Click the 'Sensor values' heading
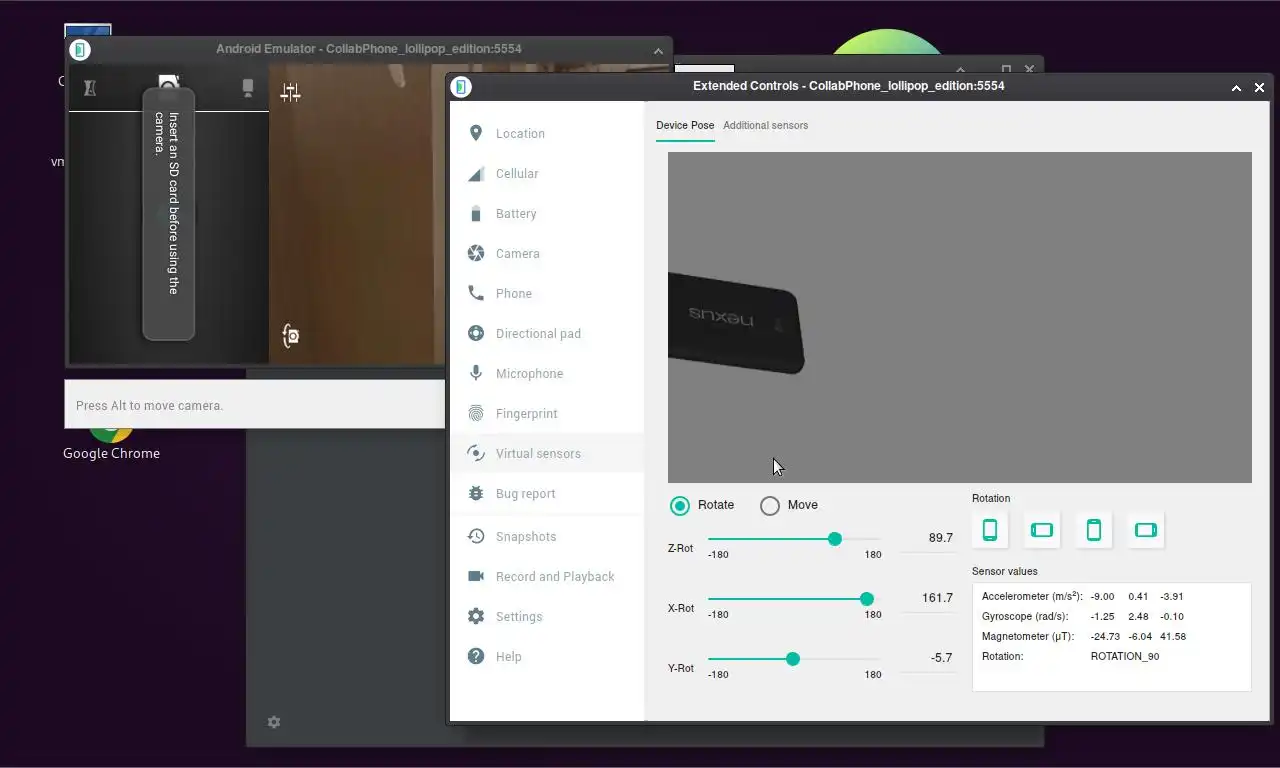 coord(1005,572)
